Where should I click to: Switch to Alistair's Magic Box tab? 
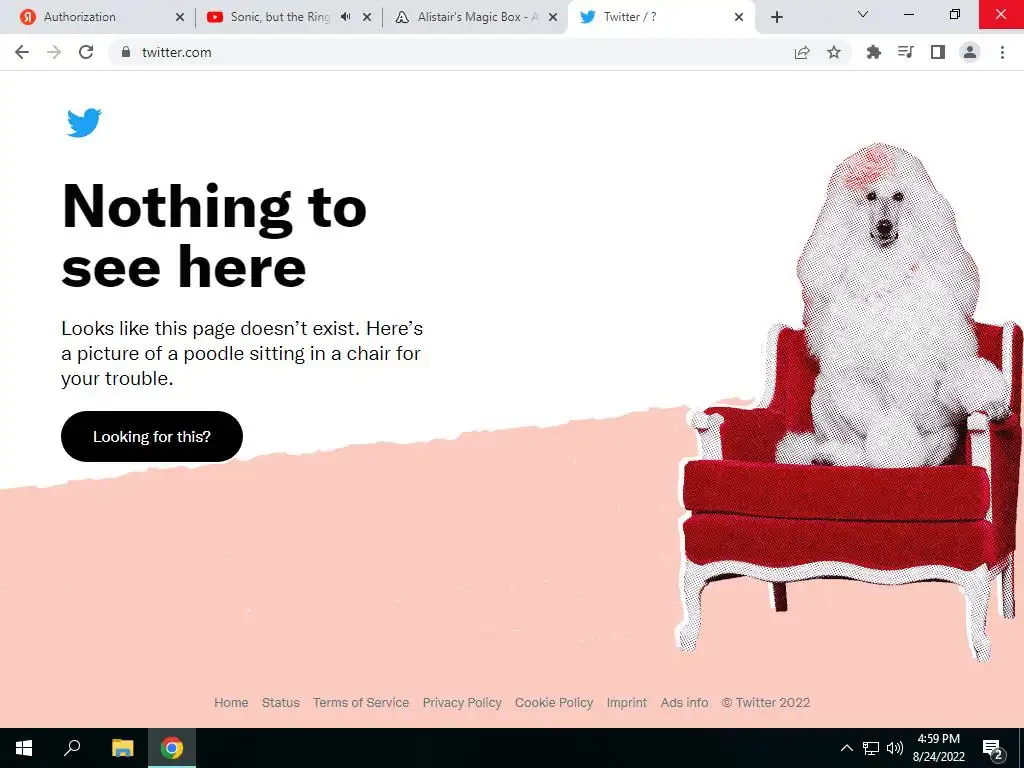pyautogui.click(x=477, y=17)
